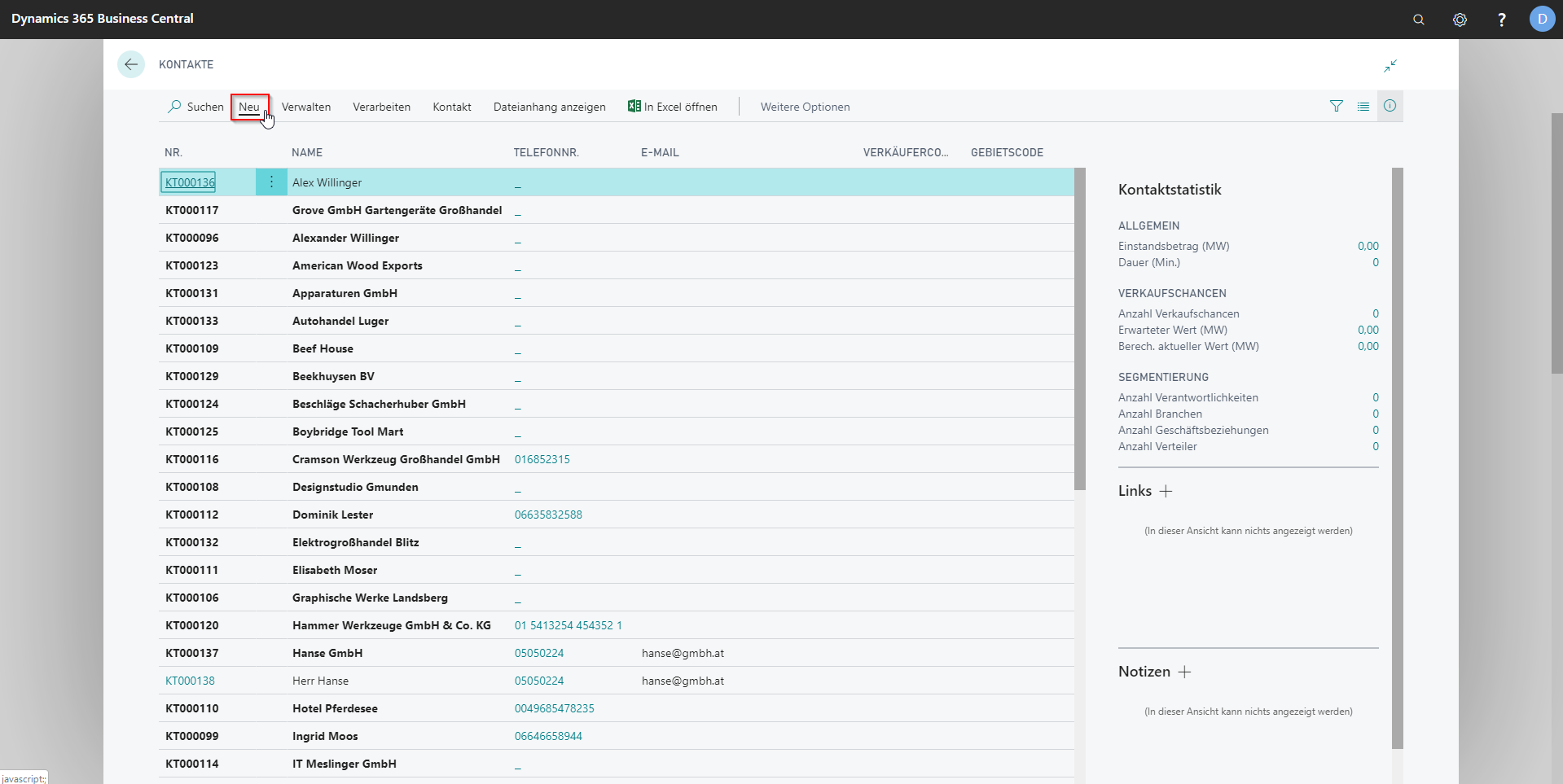The width and height of the screenshot is (1563, 784).
Task: Open the settings gear in the top bar
Action: tap(1460, 20)
